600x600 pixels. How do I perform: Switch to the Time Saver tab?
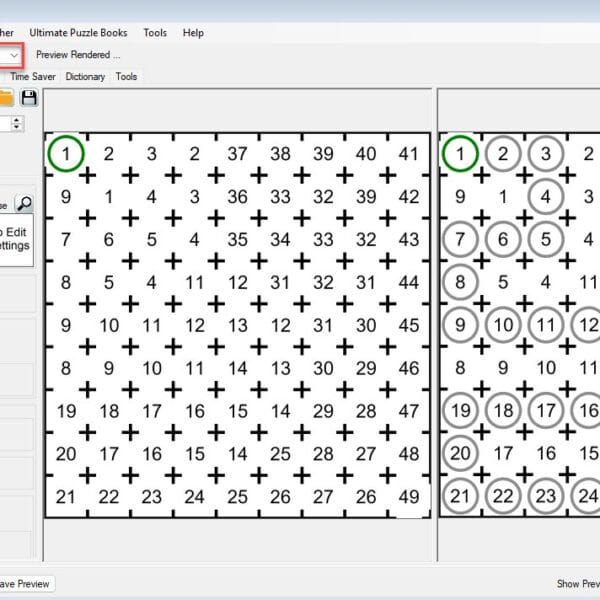tap(33, 76)
